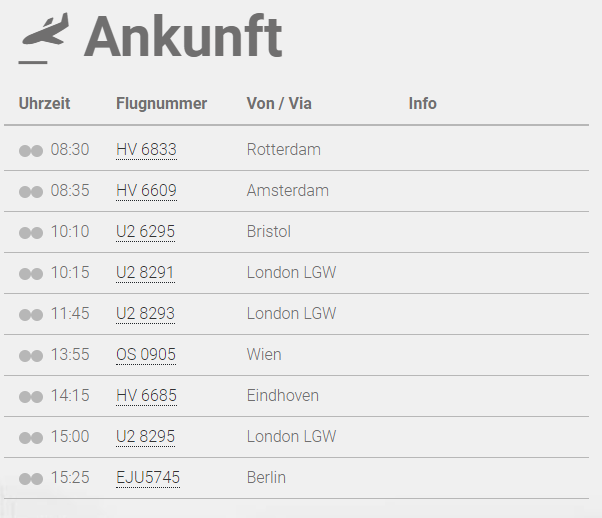Open flight number HV 6609 link

(146, 191)
